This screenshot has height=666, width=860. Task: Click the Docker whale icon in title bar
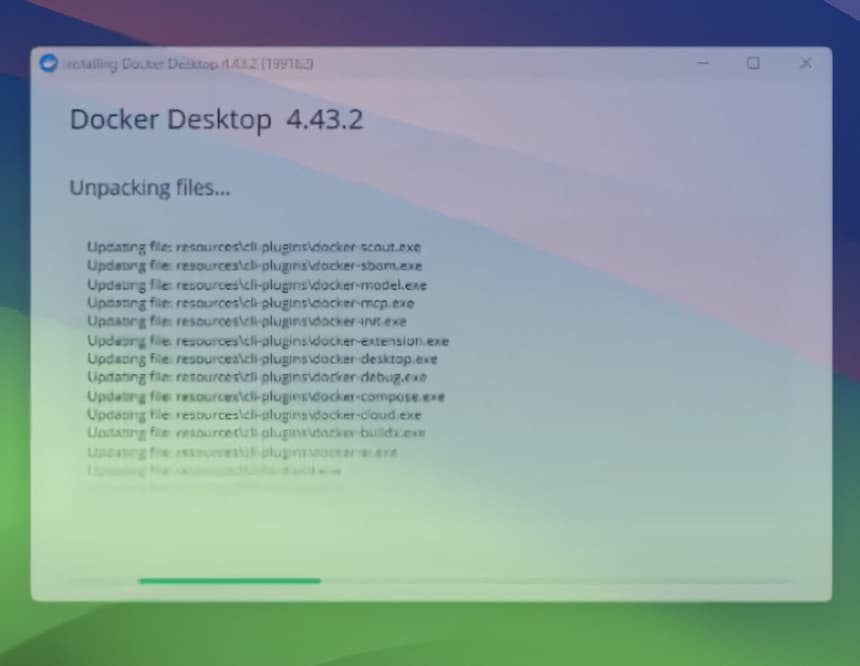point(49,63)
